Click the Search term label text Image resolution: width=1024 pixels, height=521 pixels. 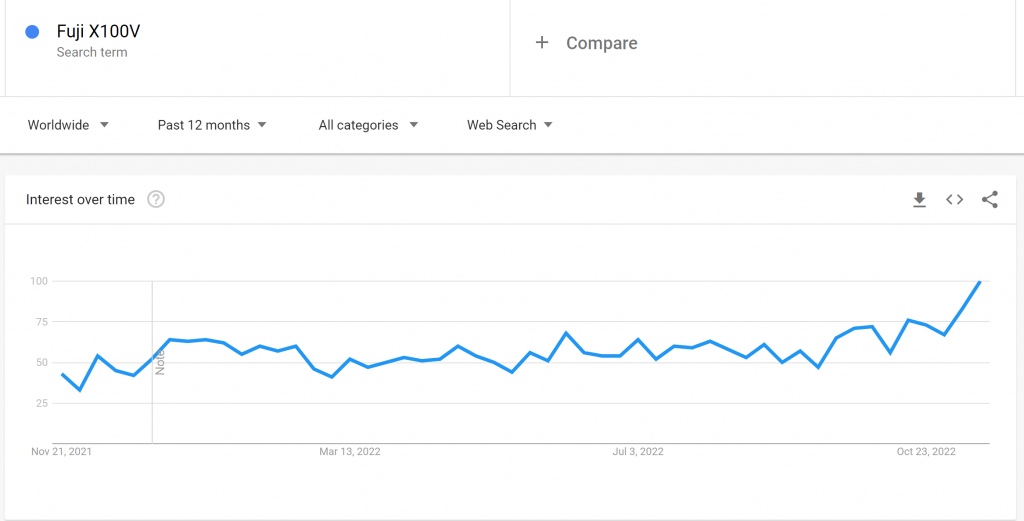click(x=92, y=53)
